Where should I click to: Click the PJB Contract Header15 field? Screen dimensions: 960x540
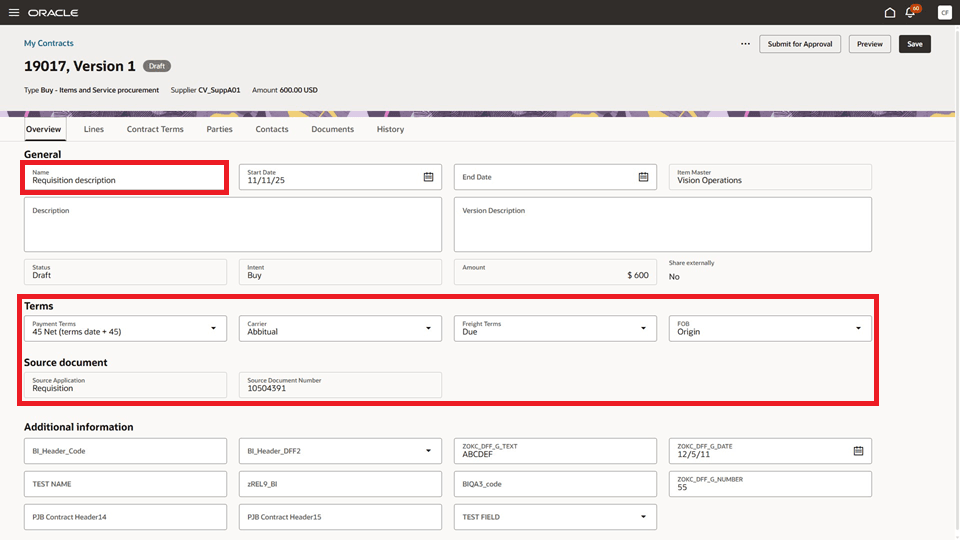point(340,517)
